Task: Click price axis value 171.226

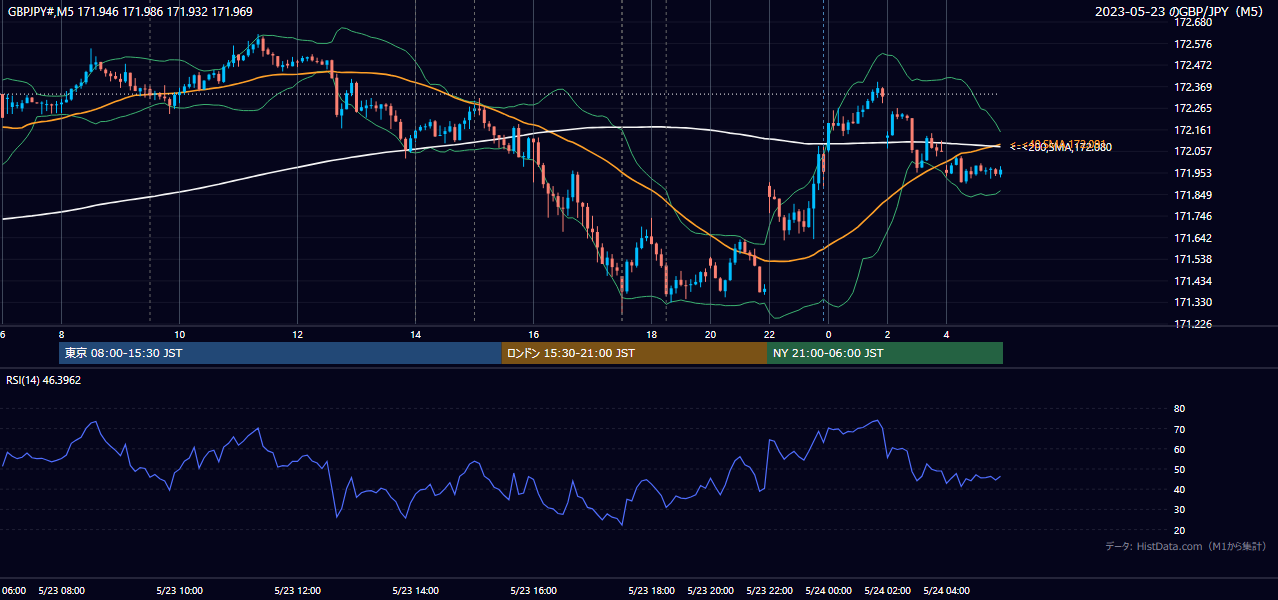Action: (1194, 324)
